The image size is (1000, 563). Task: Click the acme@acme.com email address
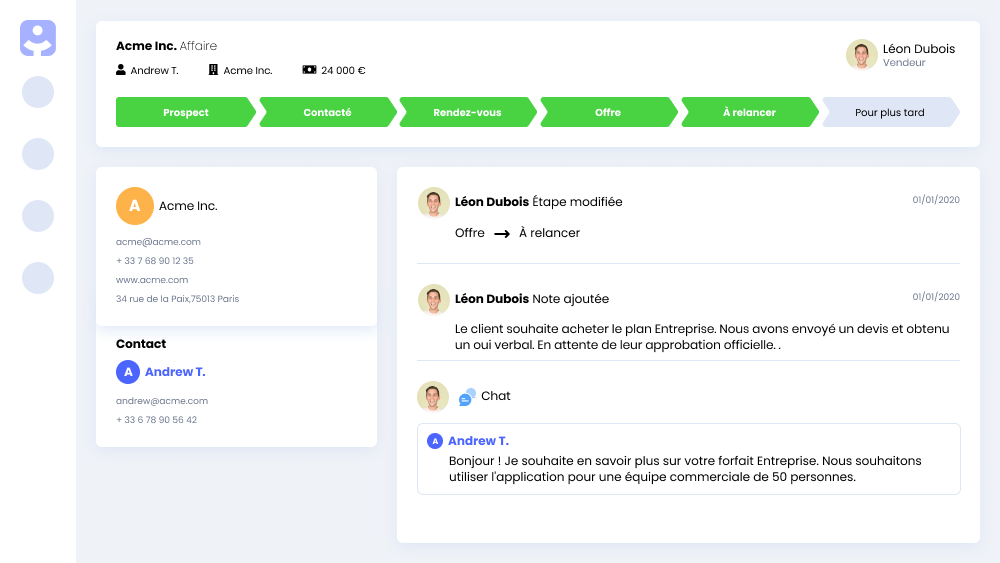coord(158,242)
